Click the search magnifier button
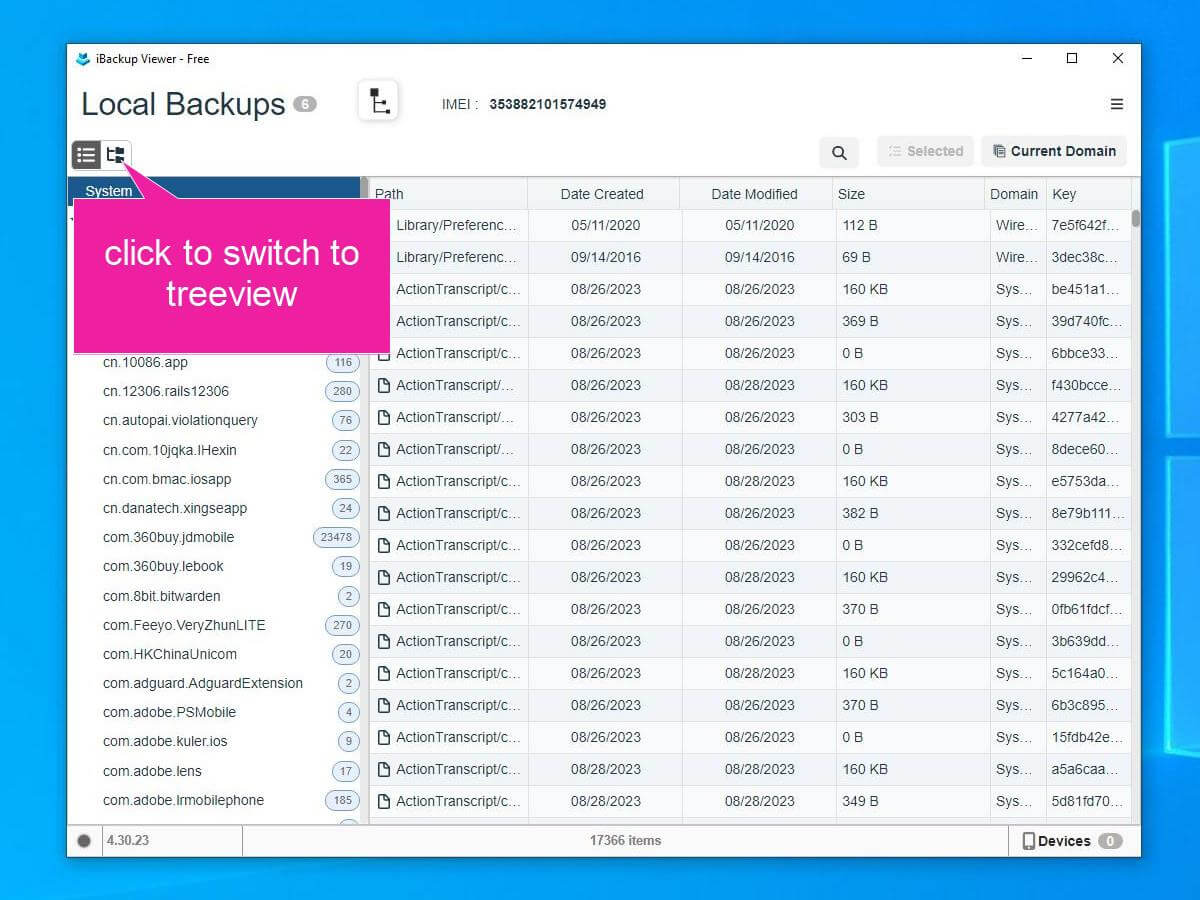The width and height of the screenshot is (1200, 900). point(839,152)
